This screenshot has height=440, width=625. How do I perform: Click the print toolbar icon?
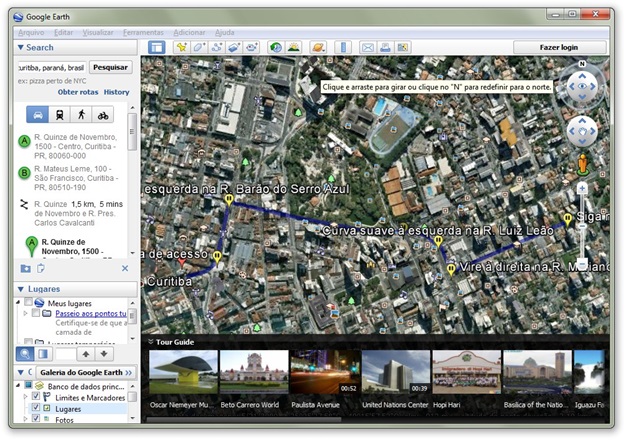(x=385, y=47)
